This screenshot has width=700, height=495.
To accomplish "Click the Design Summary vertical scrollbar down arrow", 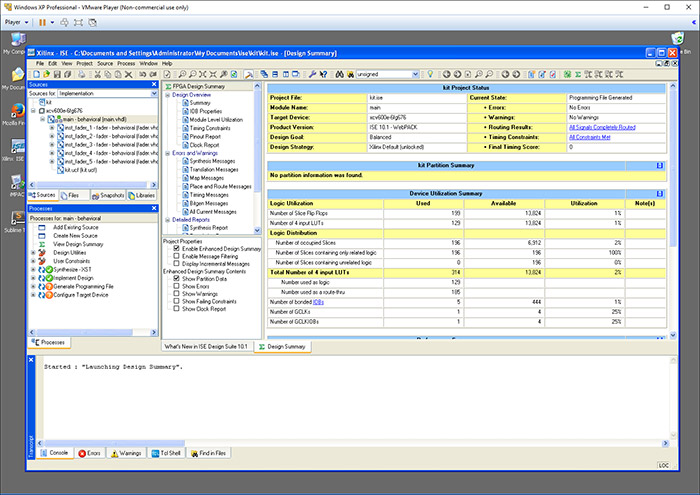I will click(673, 335).
